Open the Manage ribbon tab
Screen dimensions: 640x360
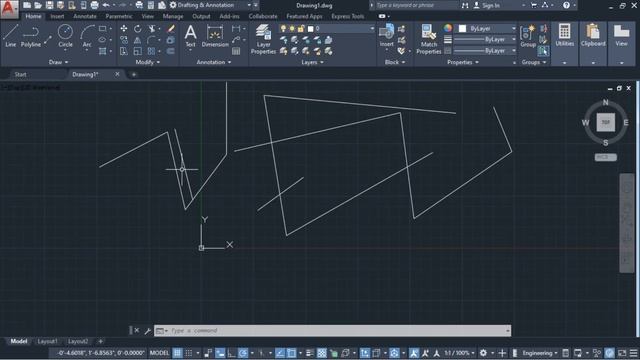point(173,16)
